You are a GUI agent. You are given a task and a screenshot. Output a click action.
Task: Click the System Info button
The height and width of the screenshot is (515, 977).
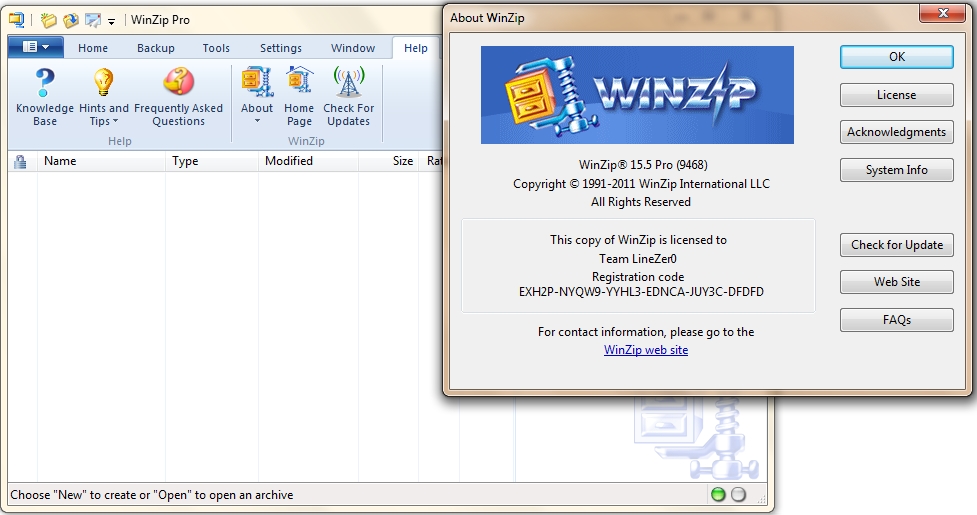click(x=897, y=170)
